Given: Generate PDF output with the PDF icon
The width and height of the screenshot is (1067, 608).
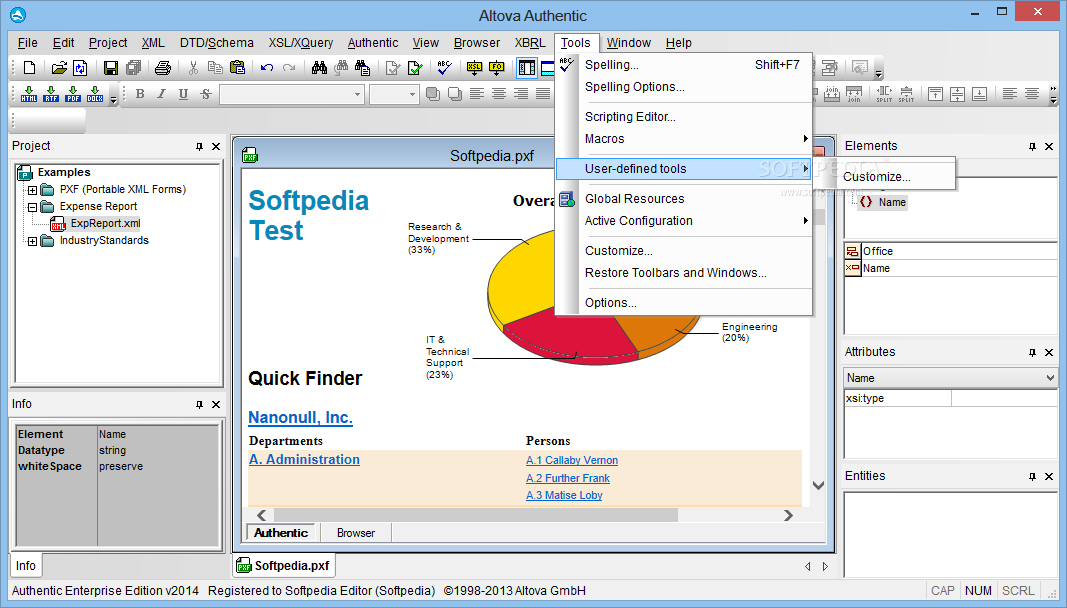Looking at the screenshot, I should click(x=73, y=94).
